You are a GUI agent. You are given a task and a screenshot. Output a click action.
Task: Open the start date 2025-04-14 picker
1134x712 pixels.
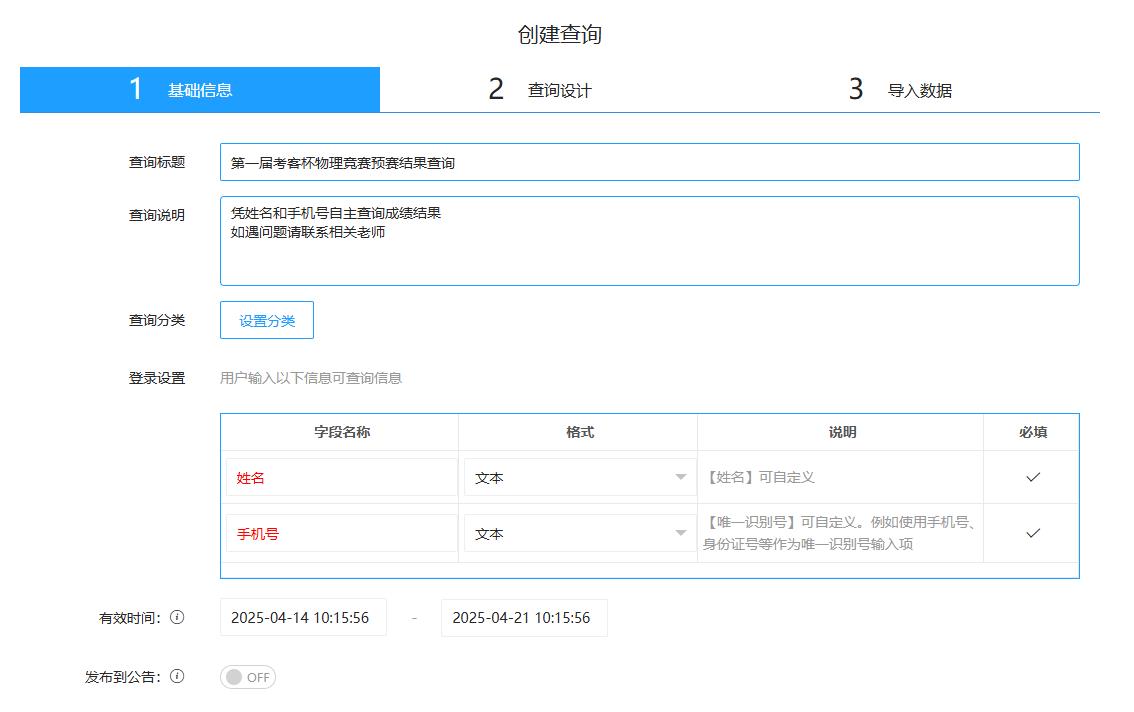click(303, 617)
